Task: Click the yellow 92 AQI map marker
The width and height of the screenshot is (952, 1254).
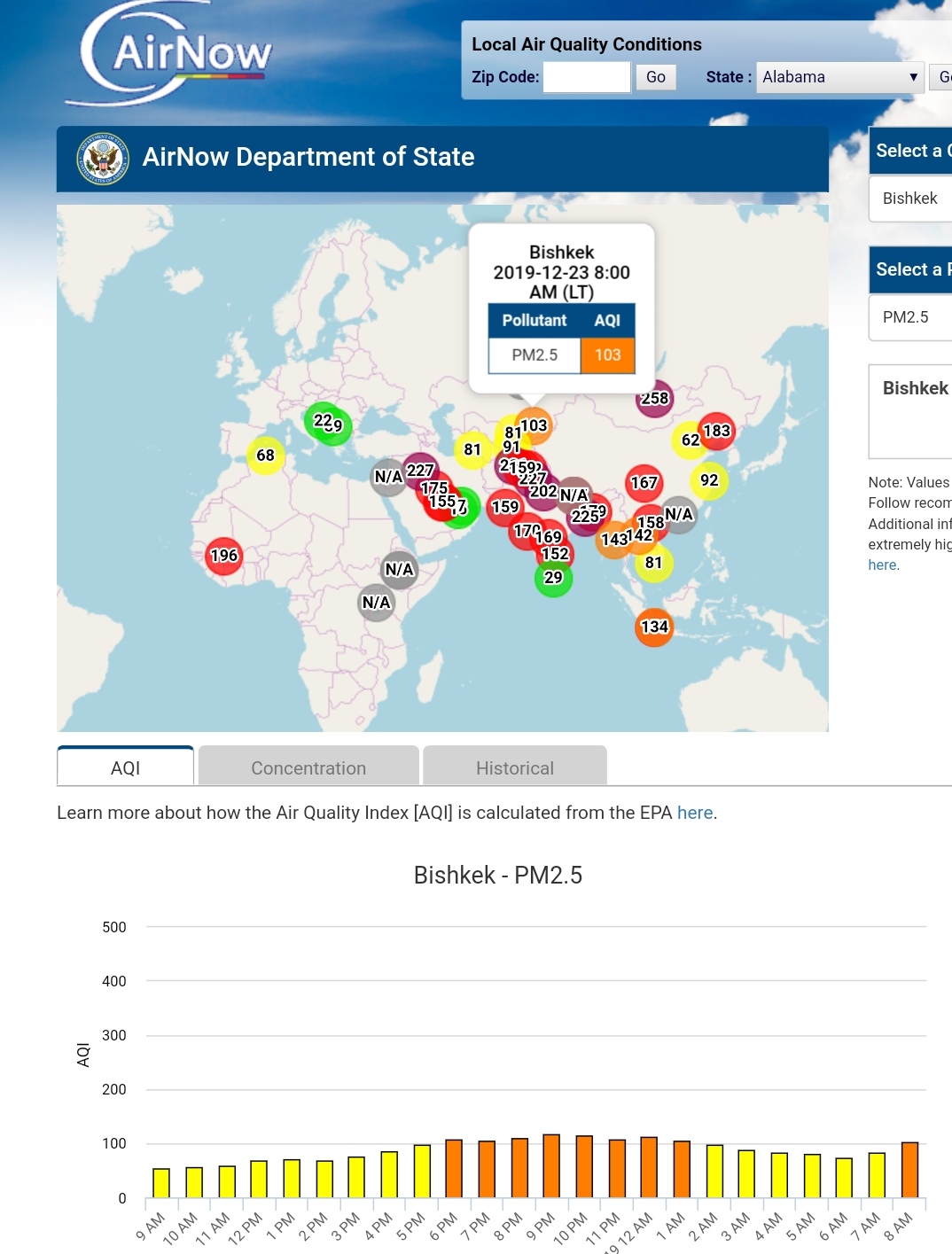Action: coord(709,480)
